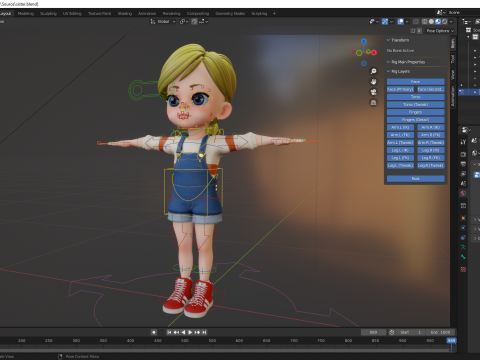
Task: Click the Arm.R (Tweak) rig layer button
Action: pos(431,143)
